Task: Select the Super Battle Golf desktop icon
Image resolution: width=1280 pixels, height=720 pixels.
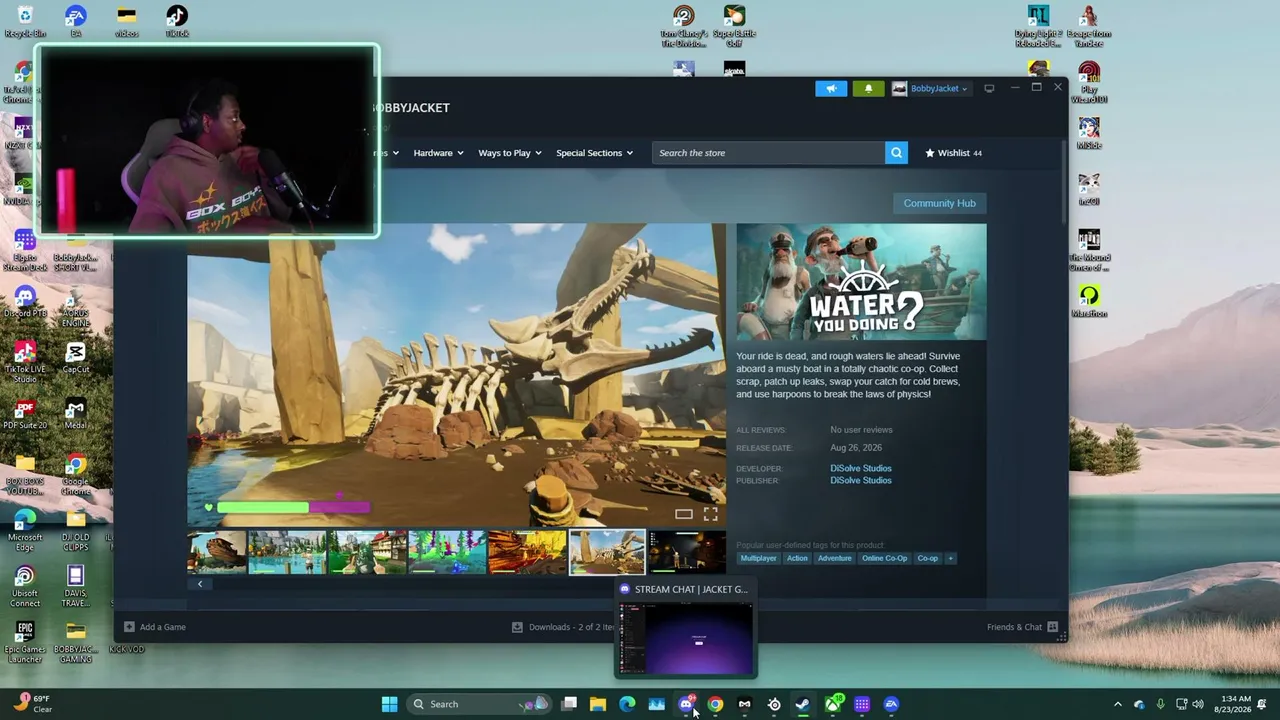Action: [734, 26]
